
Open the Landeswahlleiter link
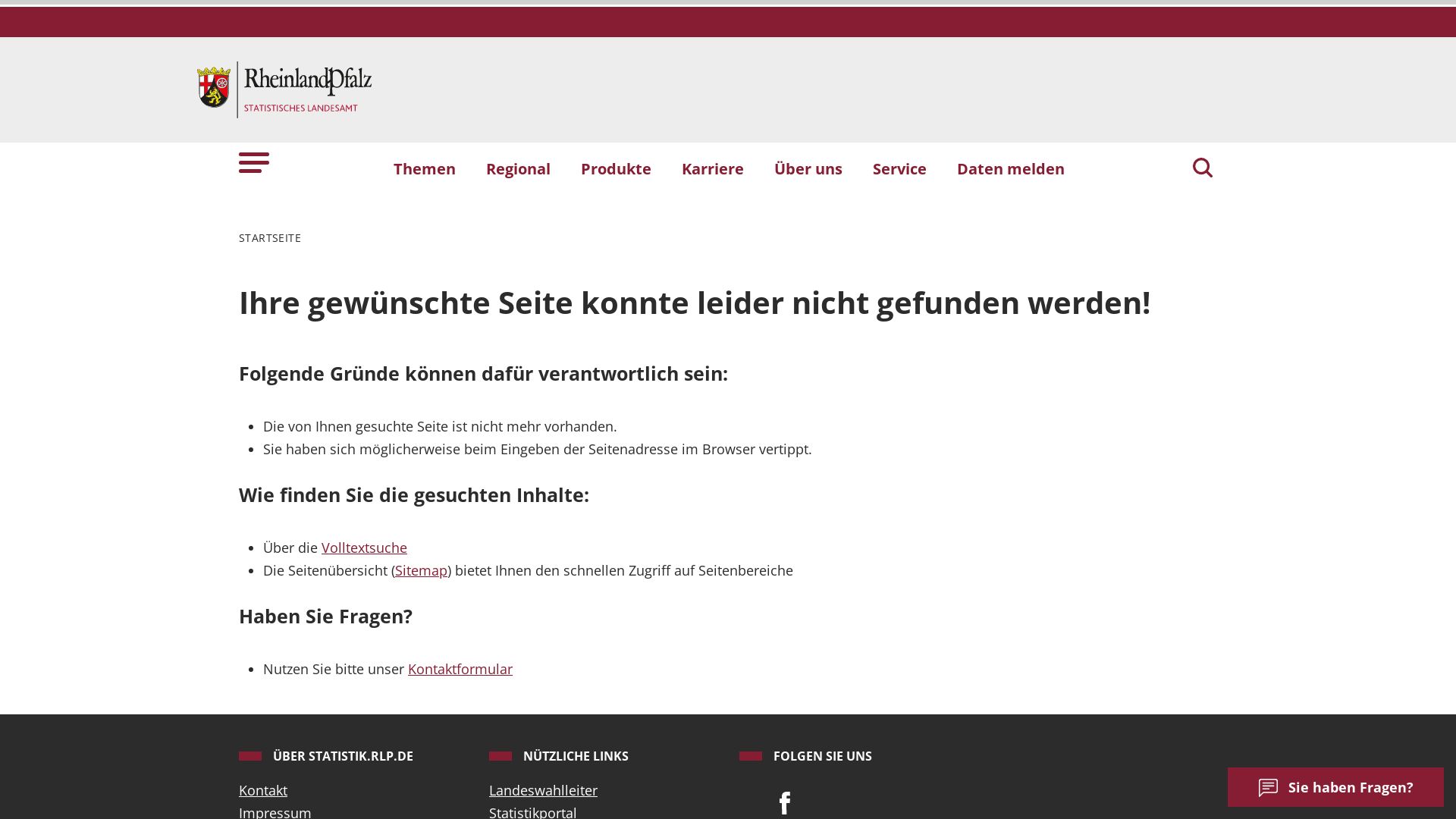(543, 790)
